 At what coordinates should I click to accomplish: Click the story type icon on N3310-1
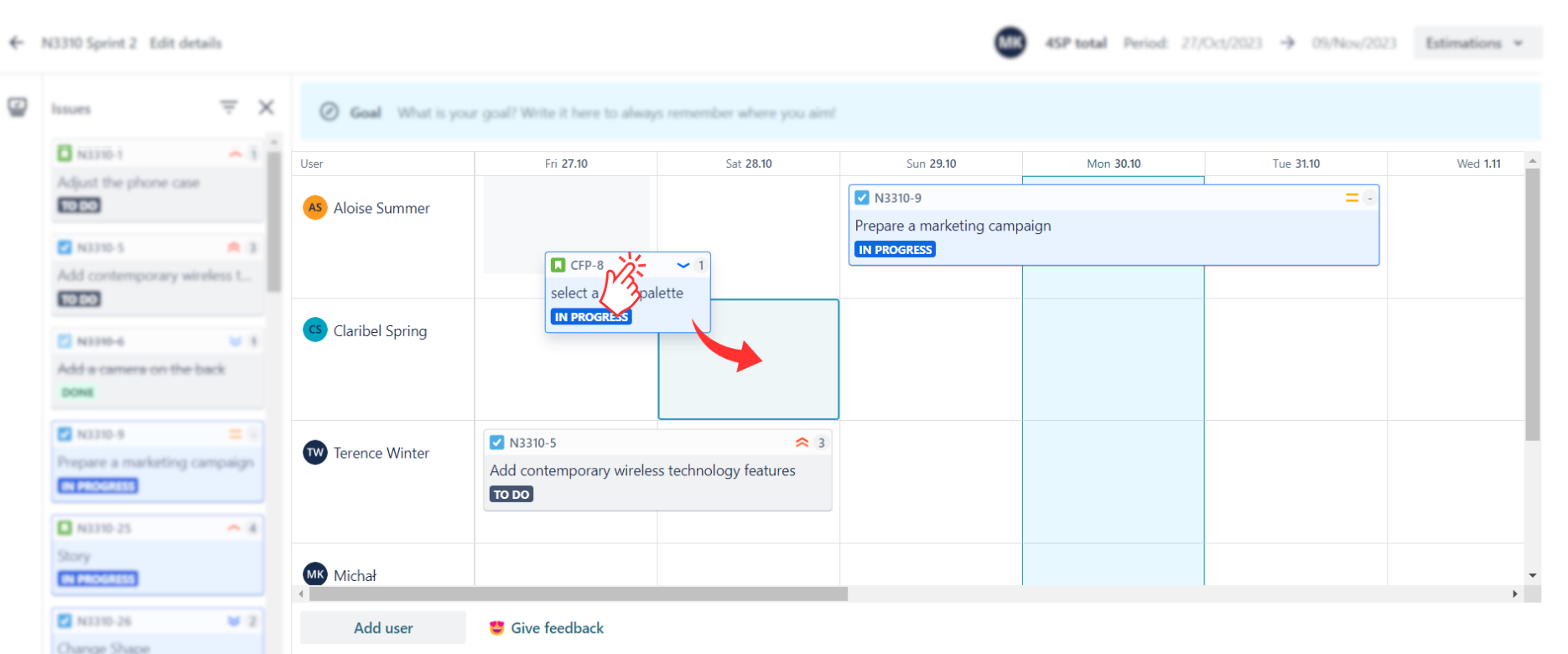coord(65,153)
